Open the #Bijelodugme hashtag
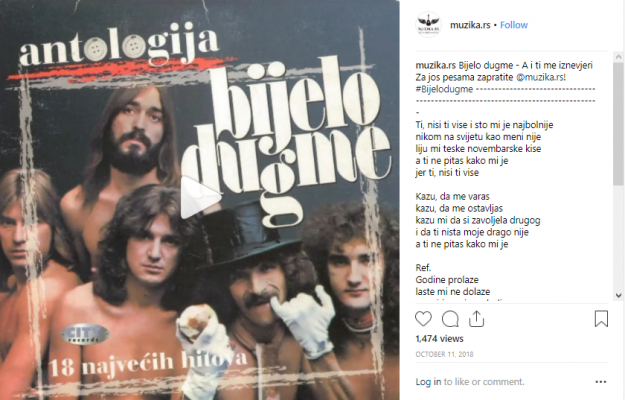The image size is (625, 400). tap(444, 89)
